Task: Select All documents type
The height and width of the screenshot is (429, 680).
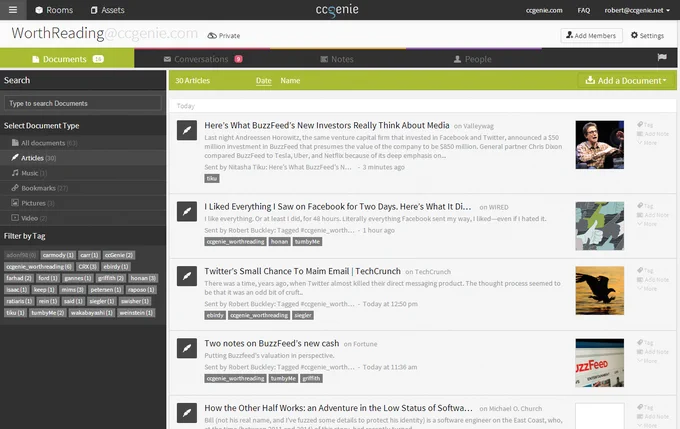Action: pyautogui.click(x=82, y=143)
